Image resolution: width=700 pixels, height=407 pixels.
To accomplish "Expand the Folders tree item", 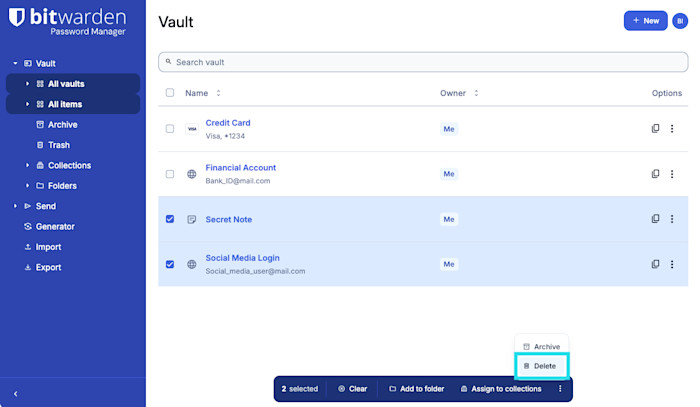I will 27,185.
